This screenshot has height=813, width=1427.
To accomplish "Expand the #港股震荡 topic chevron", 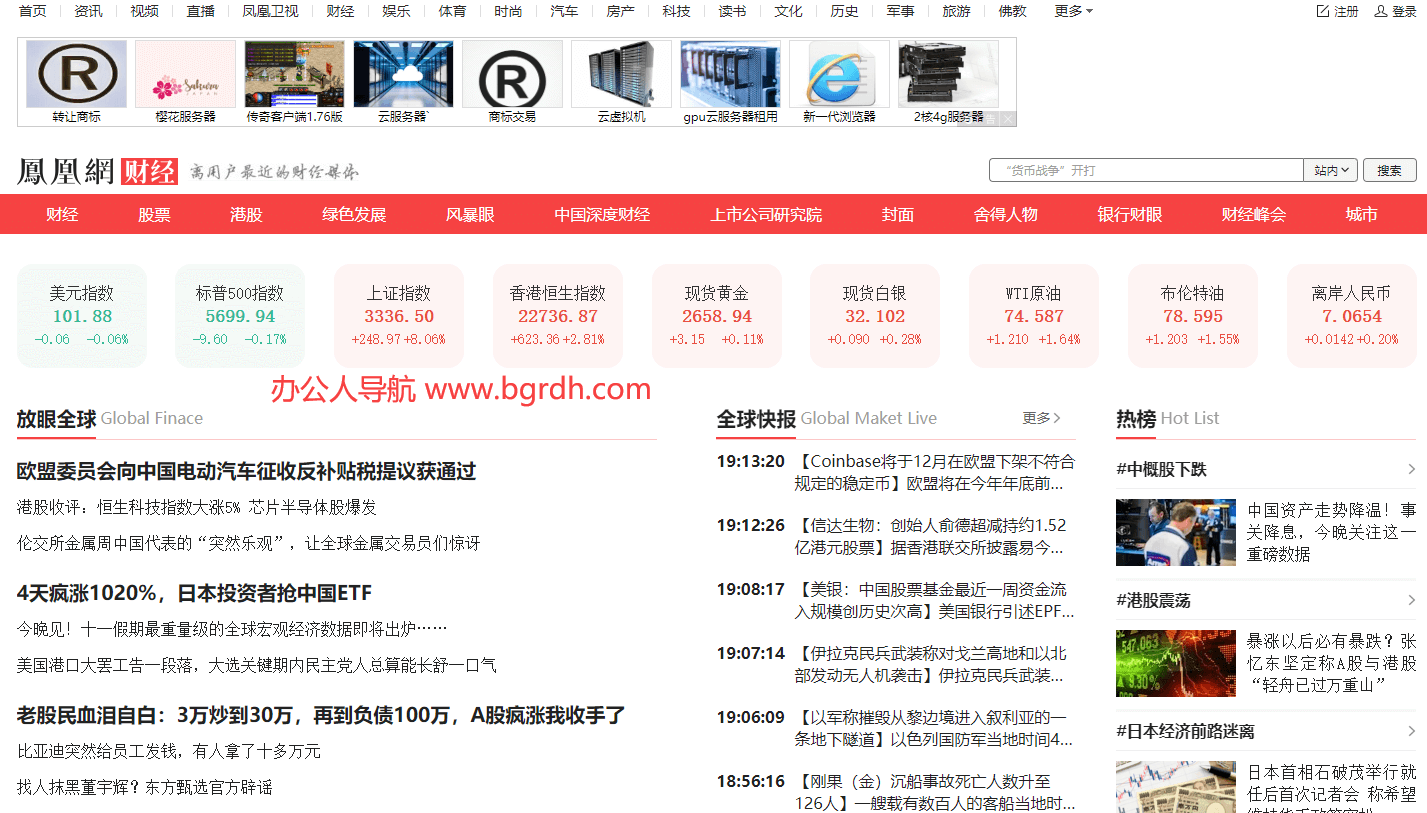I will [x=1410, y=601].
